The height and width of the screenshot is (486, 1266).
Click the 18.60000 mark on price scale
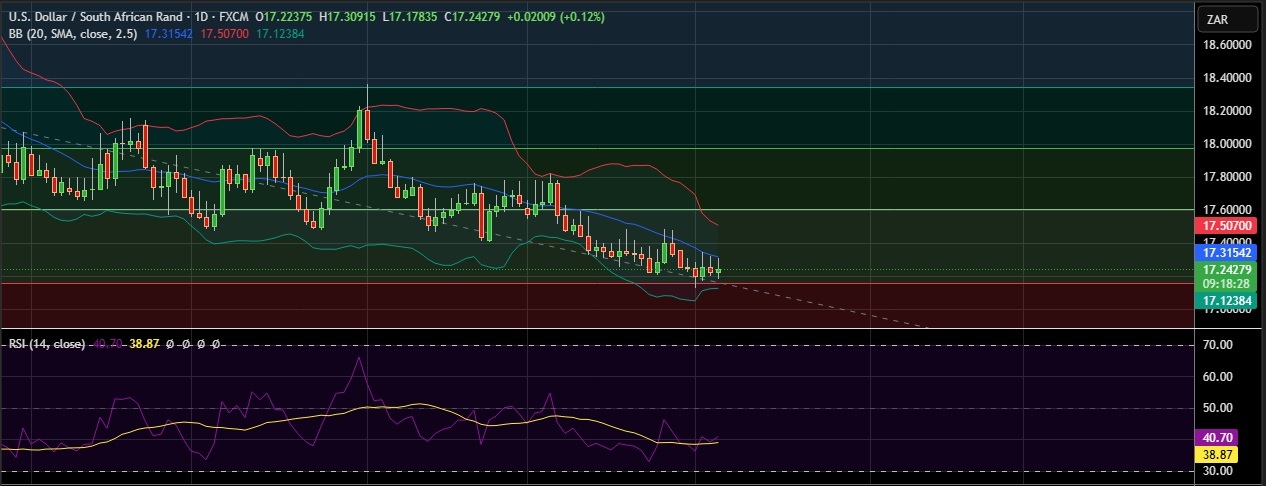coord(1229,46)
